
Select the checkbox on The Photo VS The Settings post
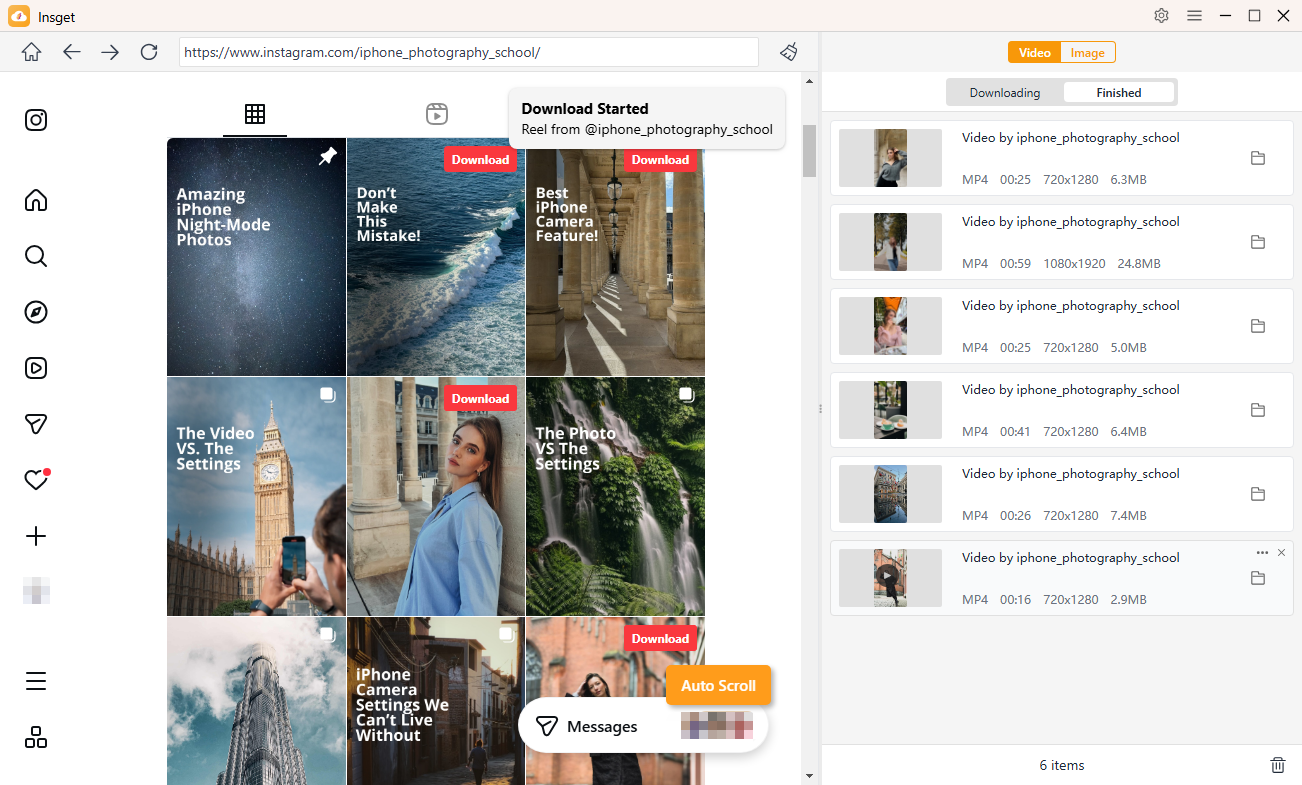point(686,394)
